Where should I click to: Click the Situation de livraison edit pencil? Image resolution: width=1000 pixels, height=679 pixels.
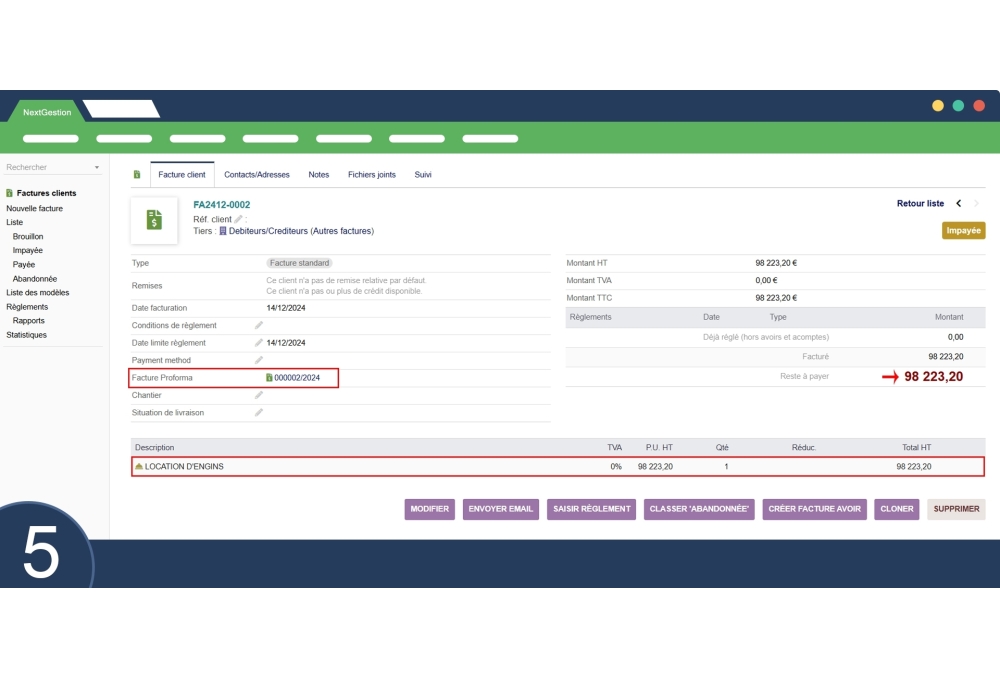pyautogui.click(x=258, y=412)
